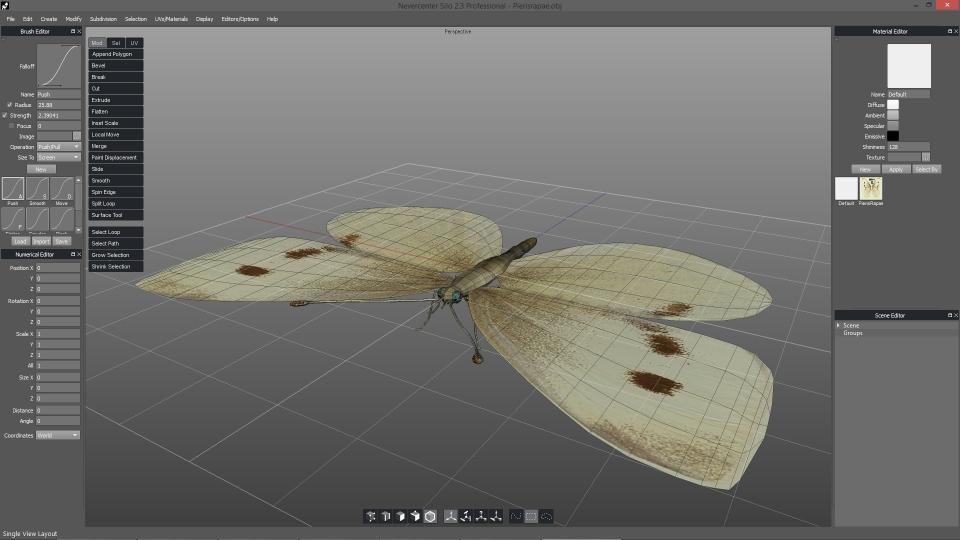
Task: Undock the Material Editor panel
Action: pos(950,31)
